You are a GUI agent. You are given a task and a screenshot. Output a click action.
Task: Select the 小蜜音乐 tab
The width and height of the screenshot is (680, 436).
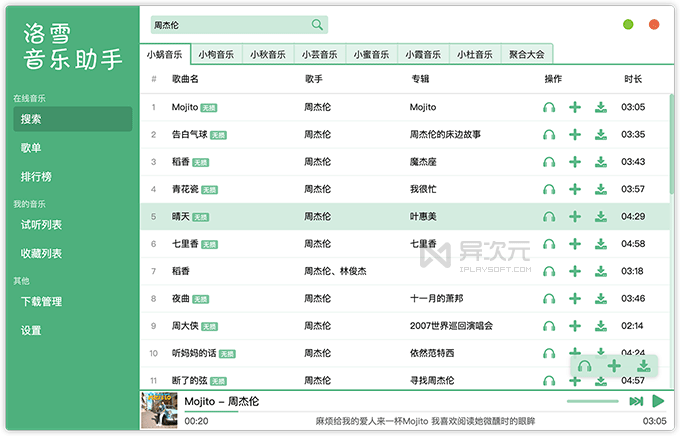coord(371,55)
